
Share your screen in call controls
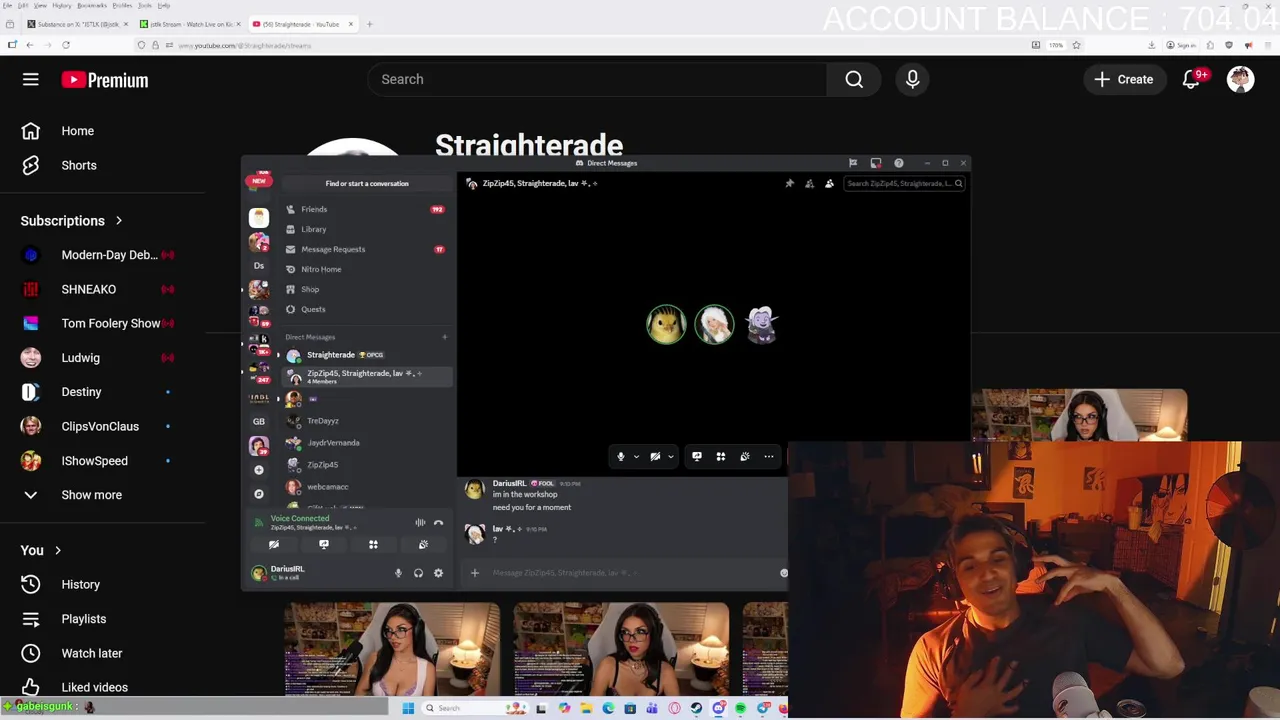(x=697, y=457)
